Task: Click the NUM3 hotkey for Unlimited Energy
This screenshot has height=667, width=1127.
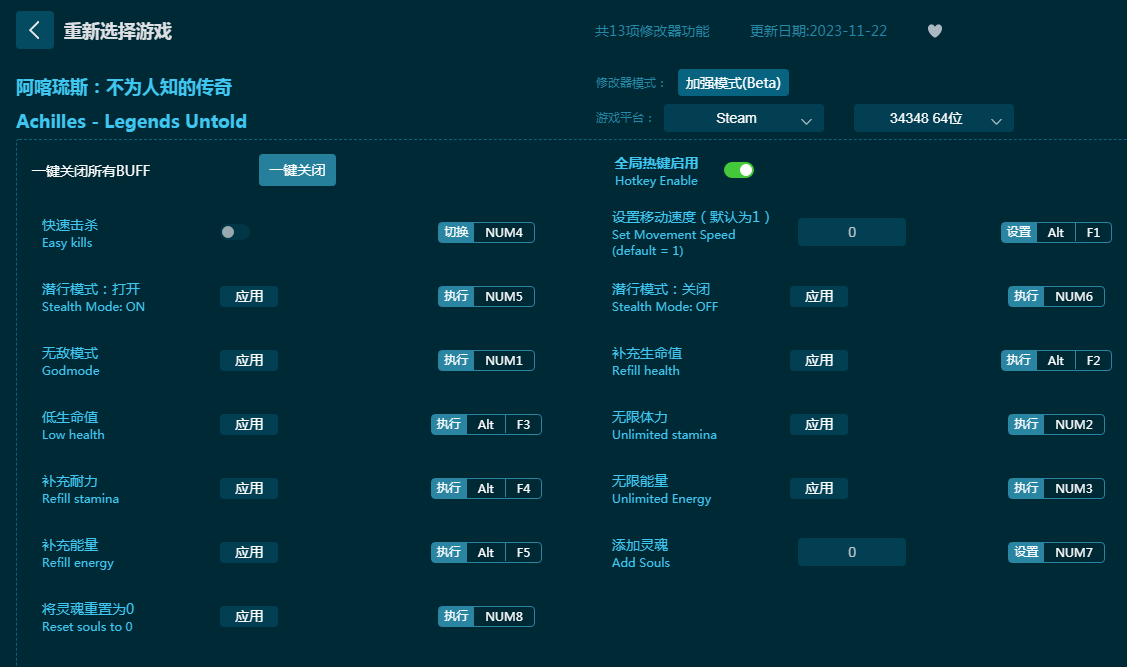Action: (1074, 489)
